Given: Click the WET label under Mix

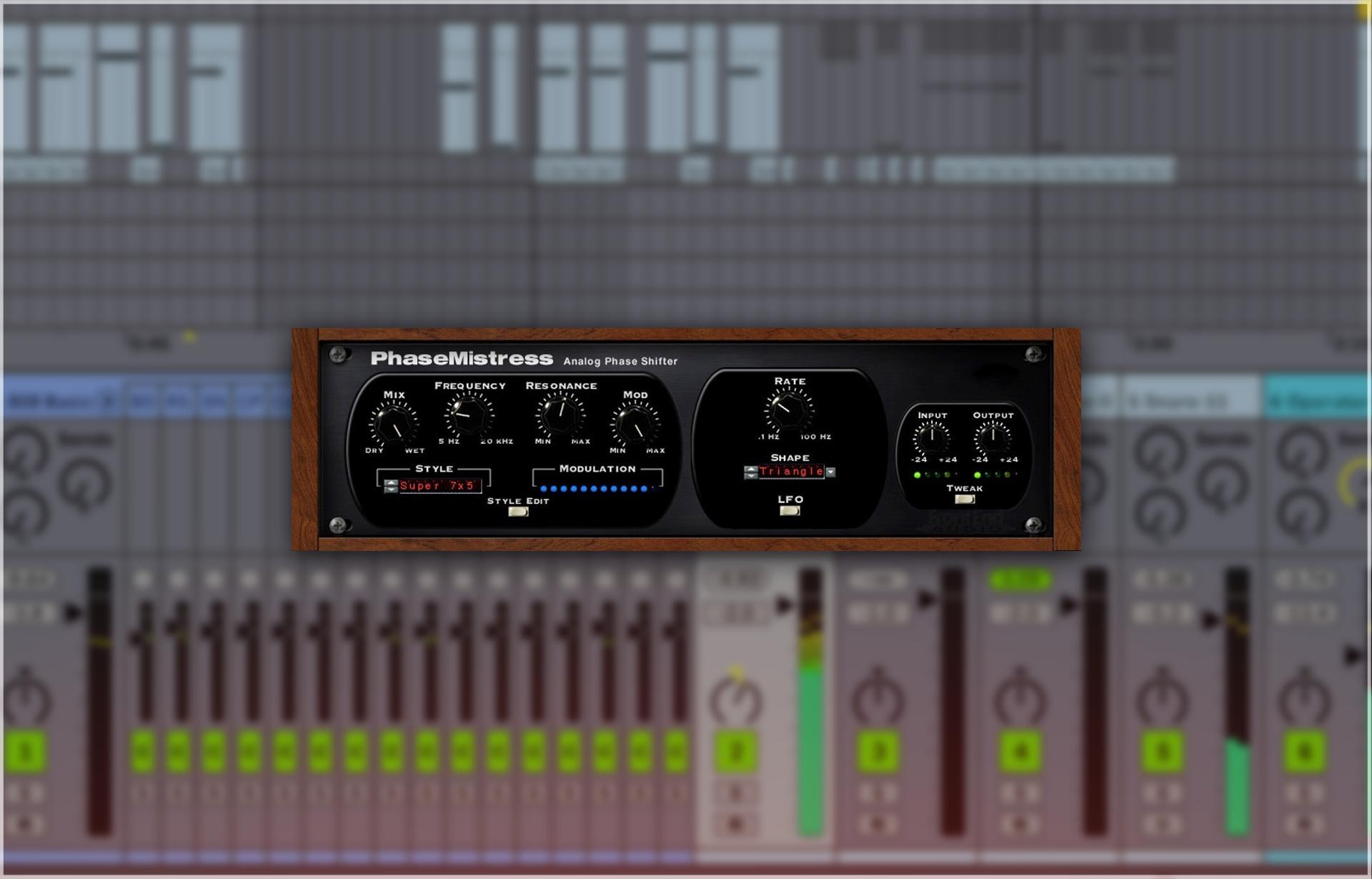Looking at the screenshot, I should tap(414, 450).
